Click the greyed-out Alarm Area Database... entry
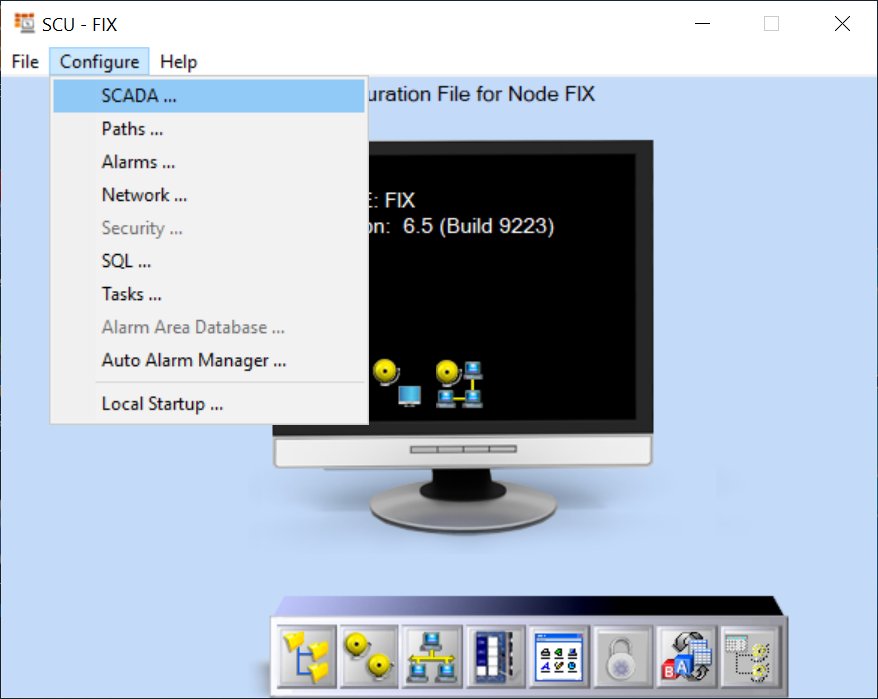This screenshot has height=699, width=878. click(209, 327)
